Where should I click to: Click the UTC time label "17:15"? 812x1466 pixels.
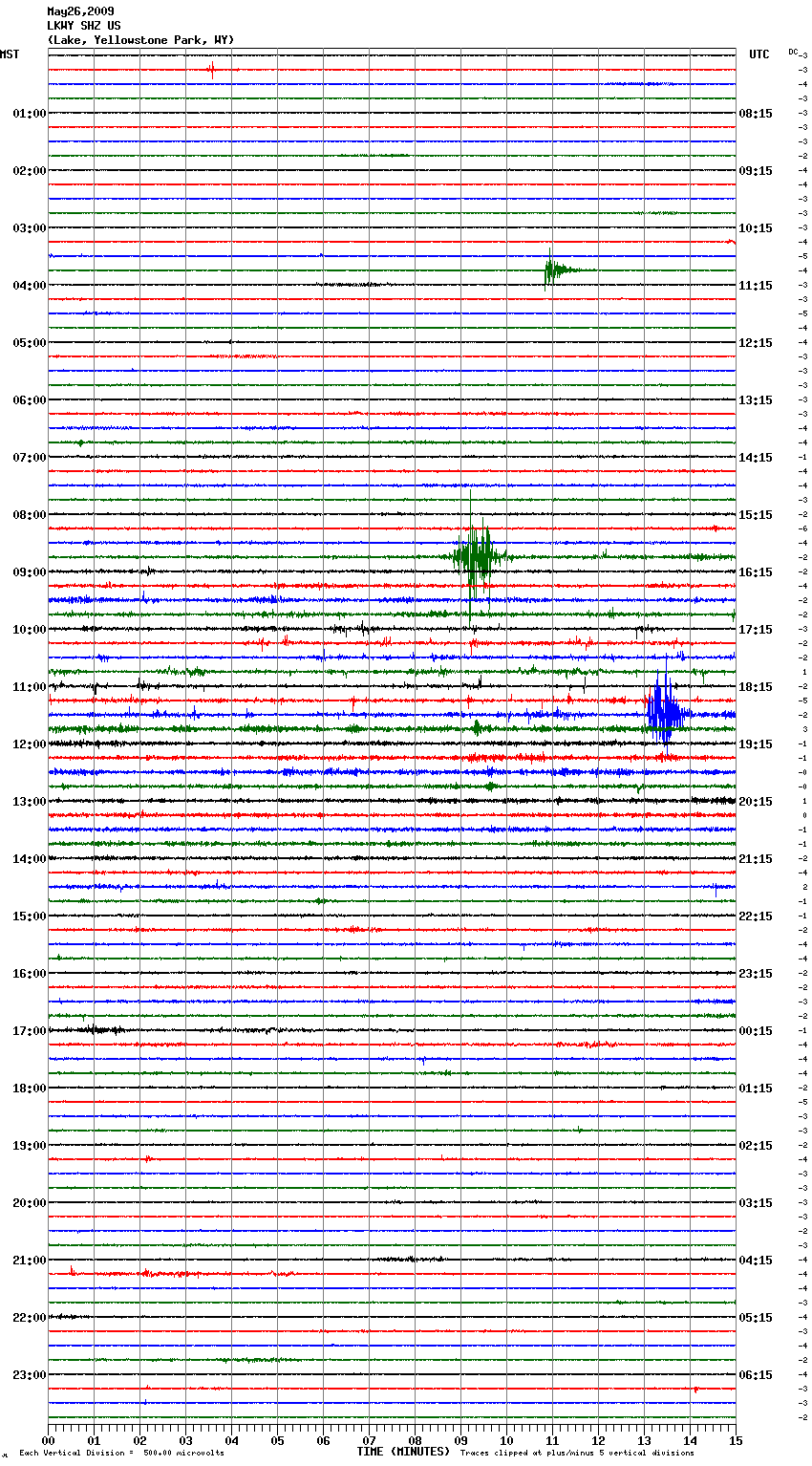point(756,630)
